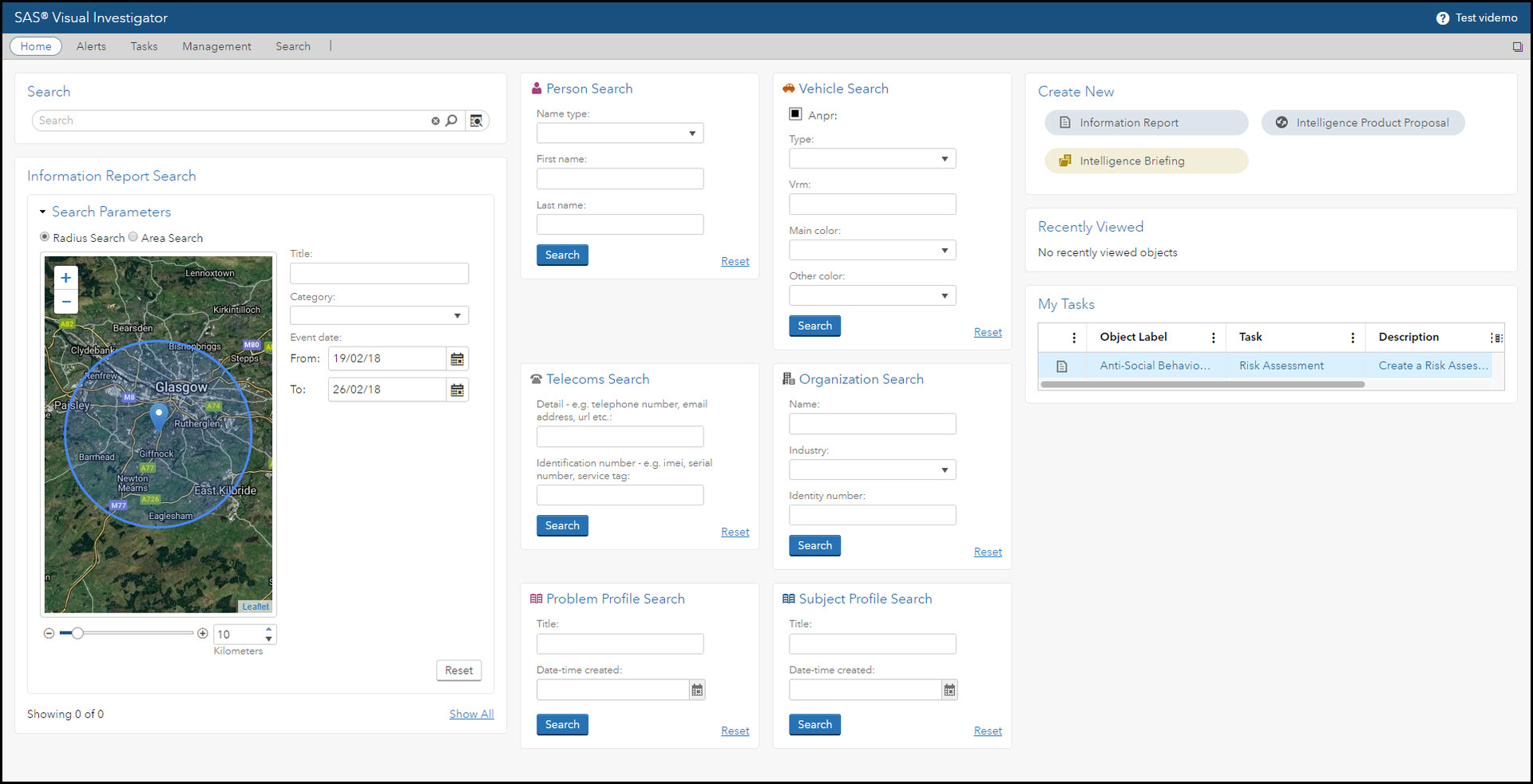Open the Name type dropdown in Person Search
This screenshot has height=784, width=1533.
tap(691, 133)
